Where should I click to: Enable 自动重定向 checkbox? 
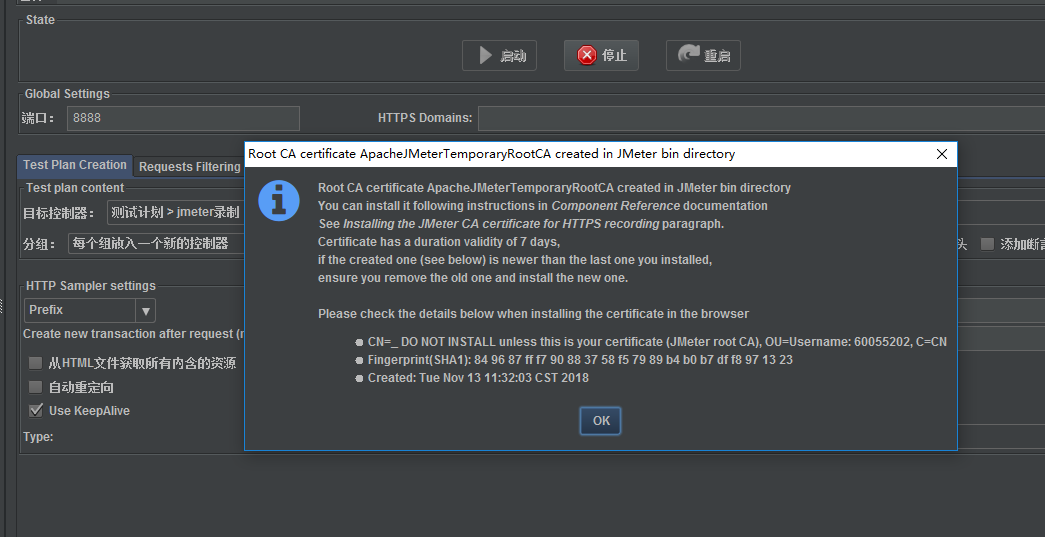(35, 387)
